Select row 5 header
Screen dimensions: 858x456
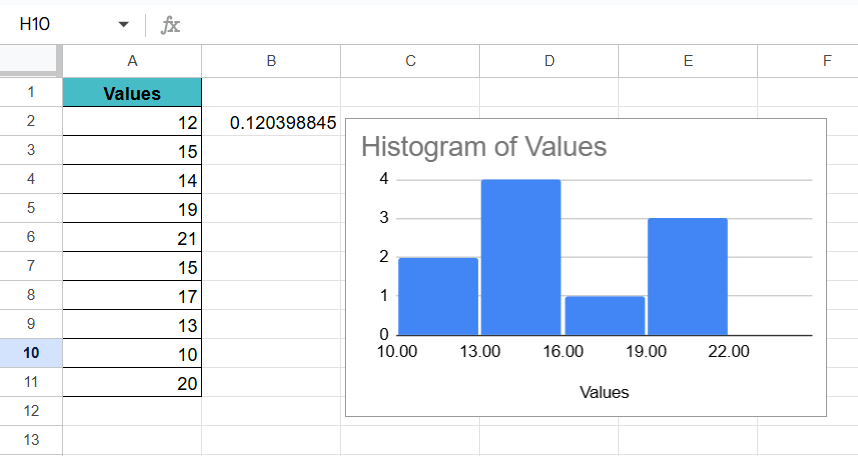[x=31, y=208]
